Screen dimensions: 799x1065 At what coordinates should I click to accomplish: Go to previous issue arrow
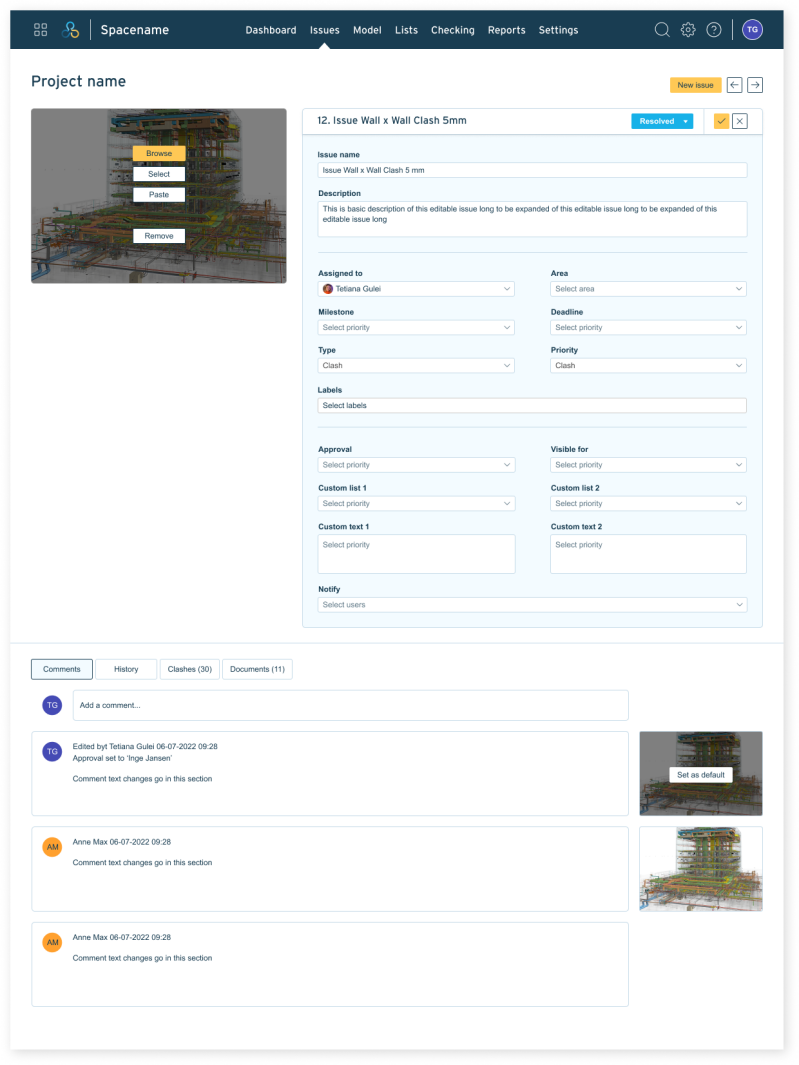(x=734, y=85)
